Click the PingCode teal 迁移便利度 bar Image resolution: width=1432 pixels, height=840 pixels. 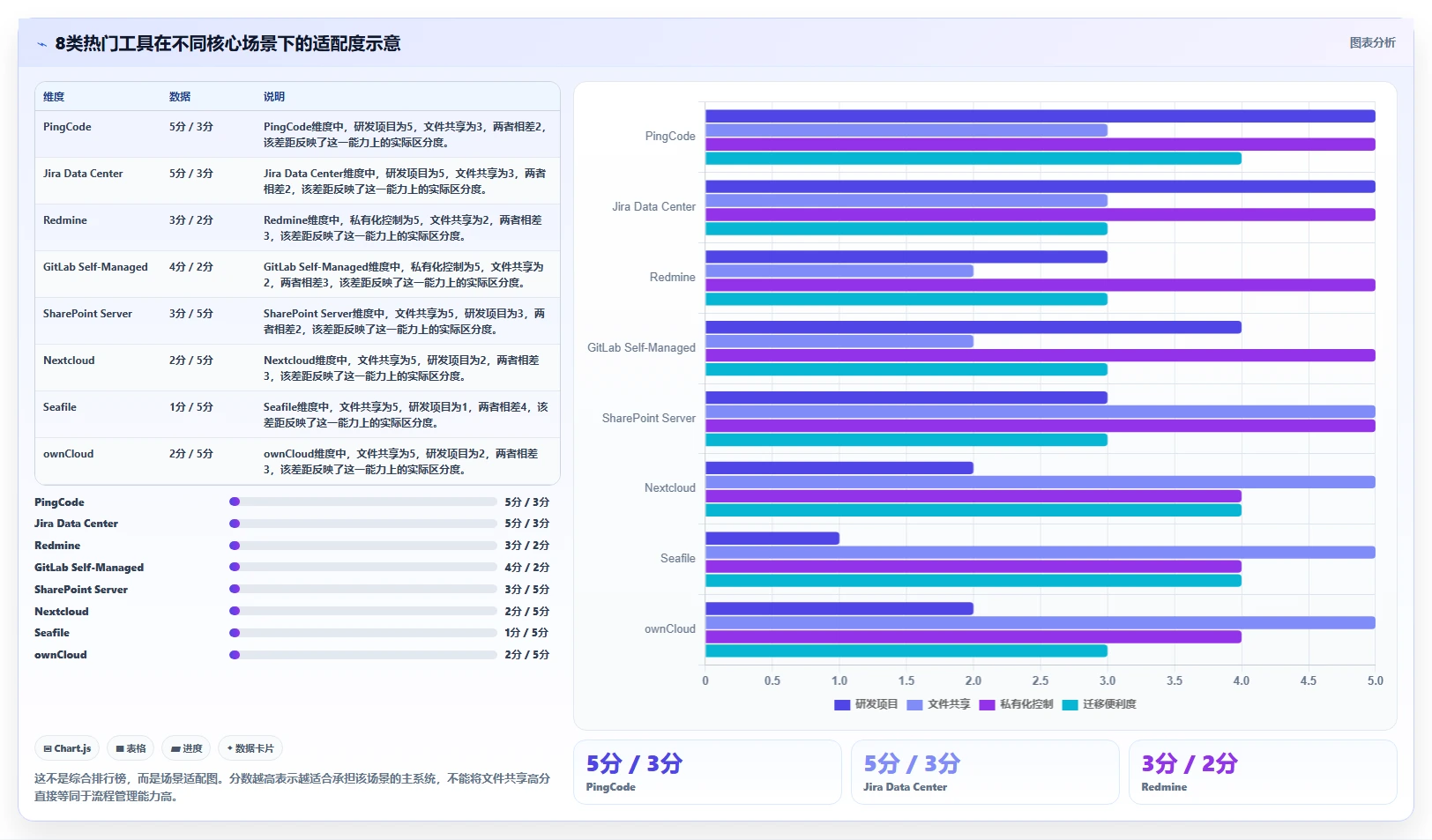coord(973,159)
